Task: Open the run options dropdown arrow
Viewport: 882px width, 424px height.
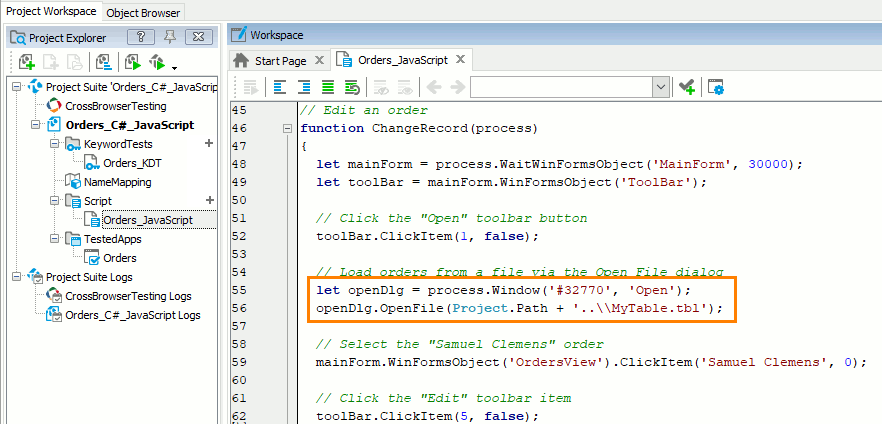Action: coord(175,66)
